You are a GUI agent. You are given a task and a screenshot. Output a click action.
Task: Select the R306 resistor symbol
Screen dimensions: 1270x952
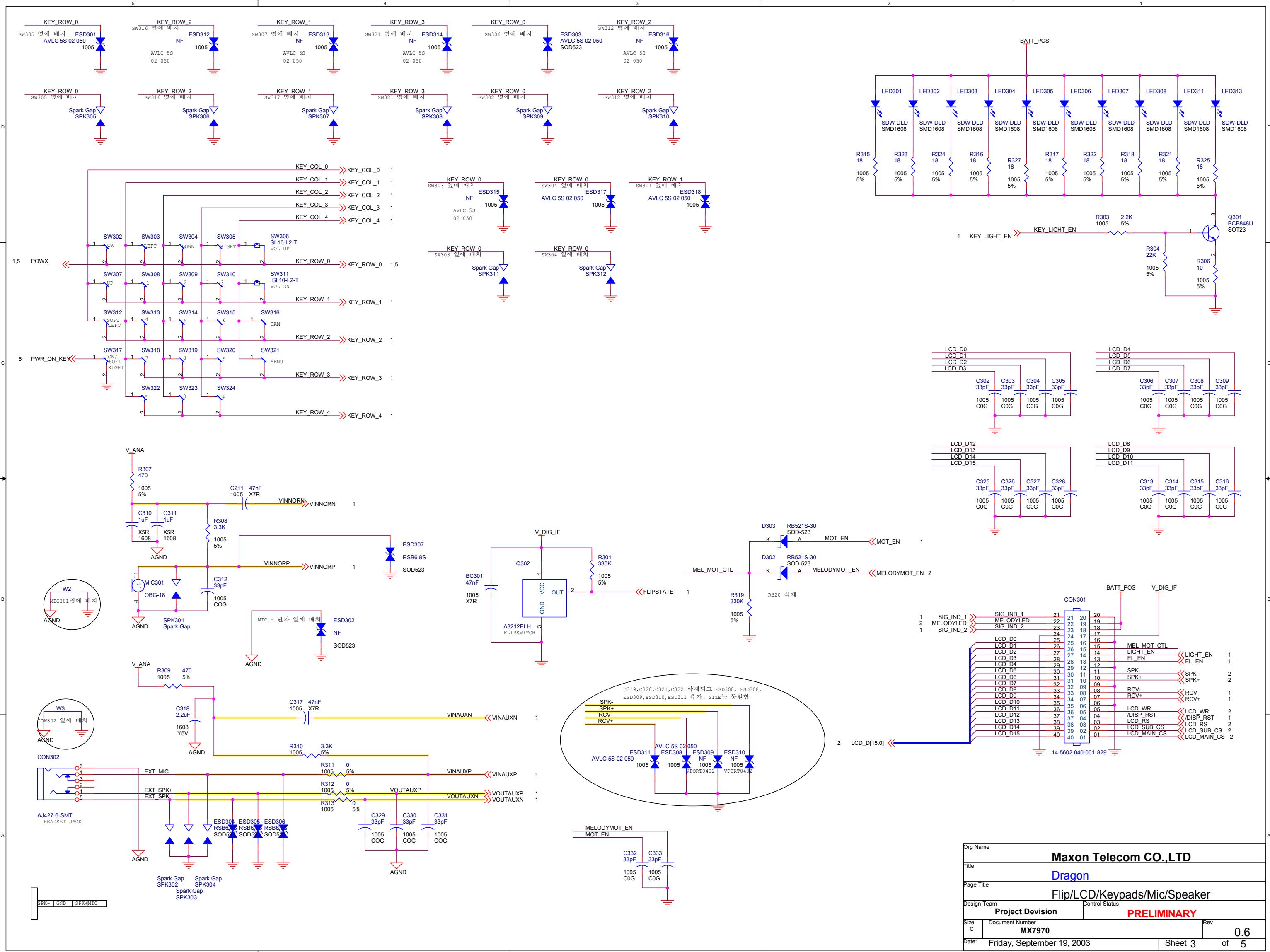(1215, 275)
